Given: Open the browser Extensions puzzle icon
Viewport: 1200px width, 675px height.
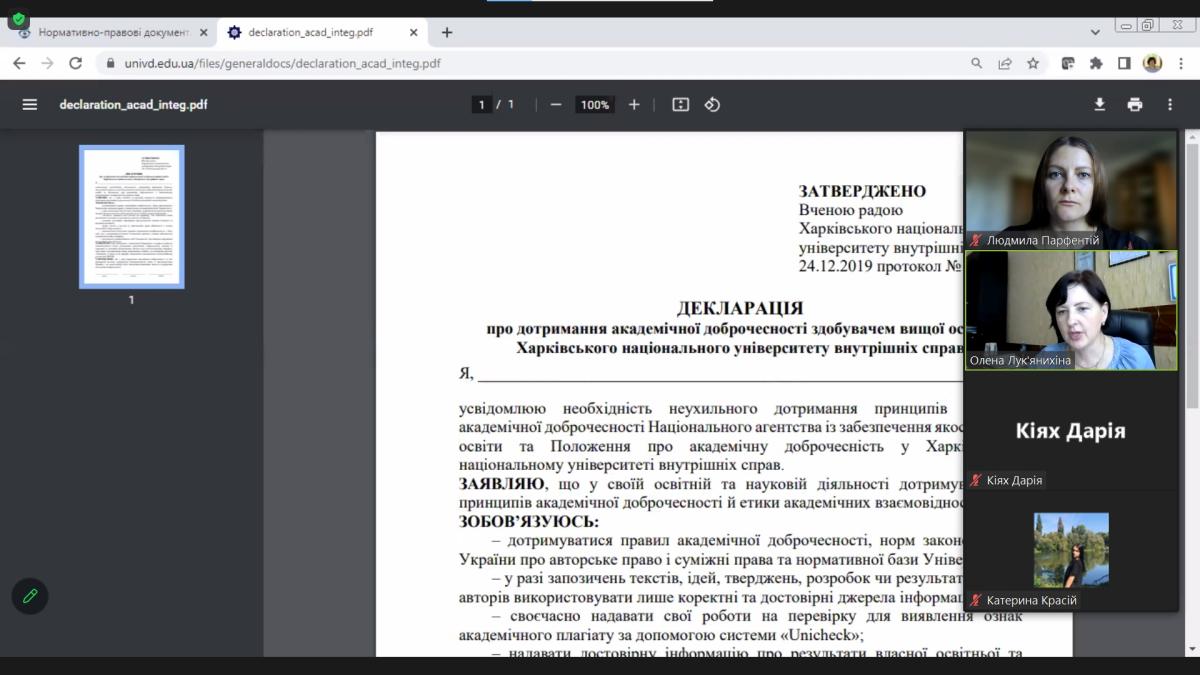Looking at the screenshot, I should [1096, 63].
